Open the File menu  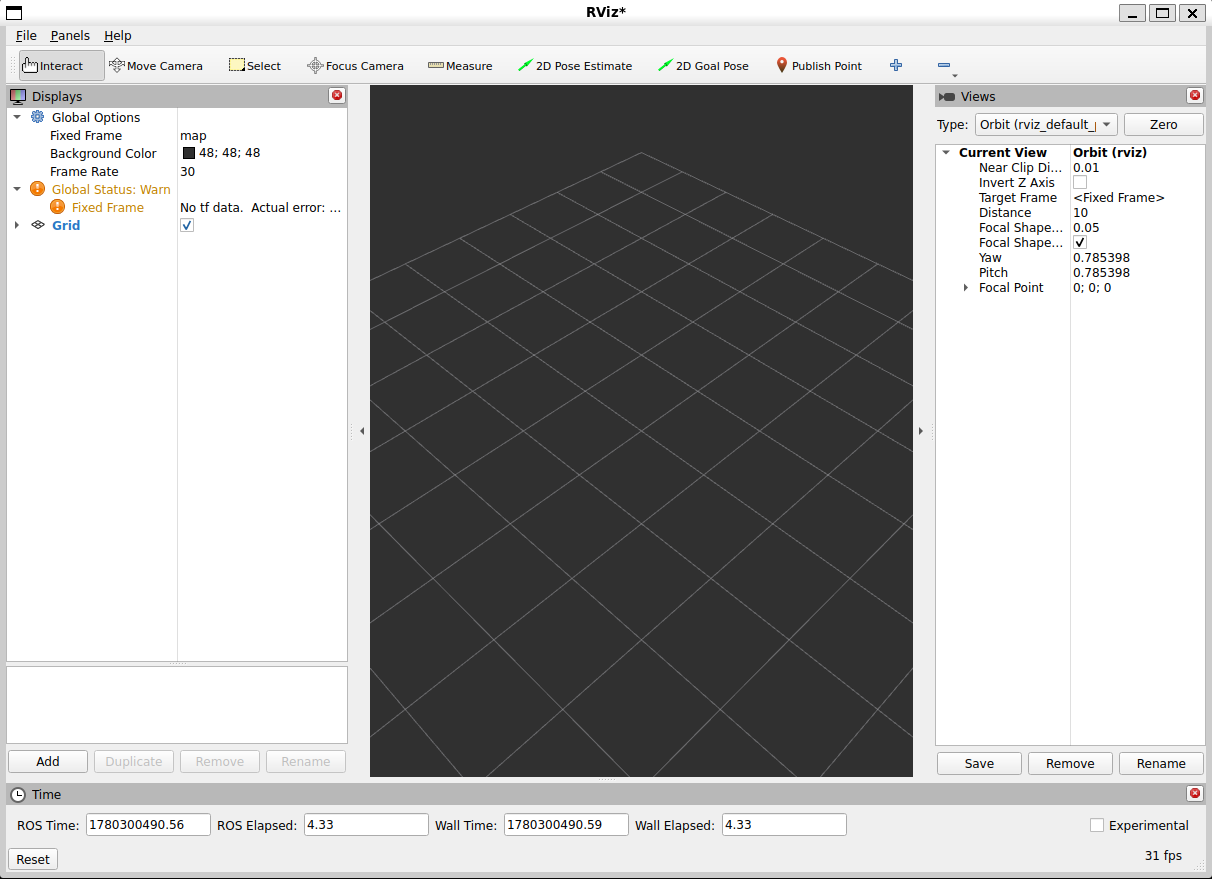click(x=26, y=35)
